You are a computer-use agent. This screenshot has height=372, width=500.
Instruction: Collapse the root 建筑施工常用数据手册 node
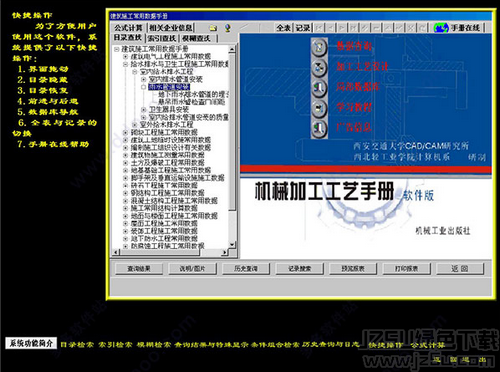[x=117, y=49]
